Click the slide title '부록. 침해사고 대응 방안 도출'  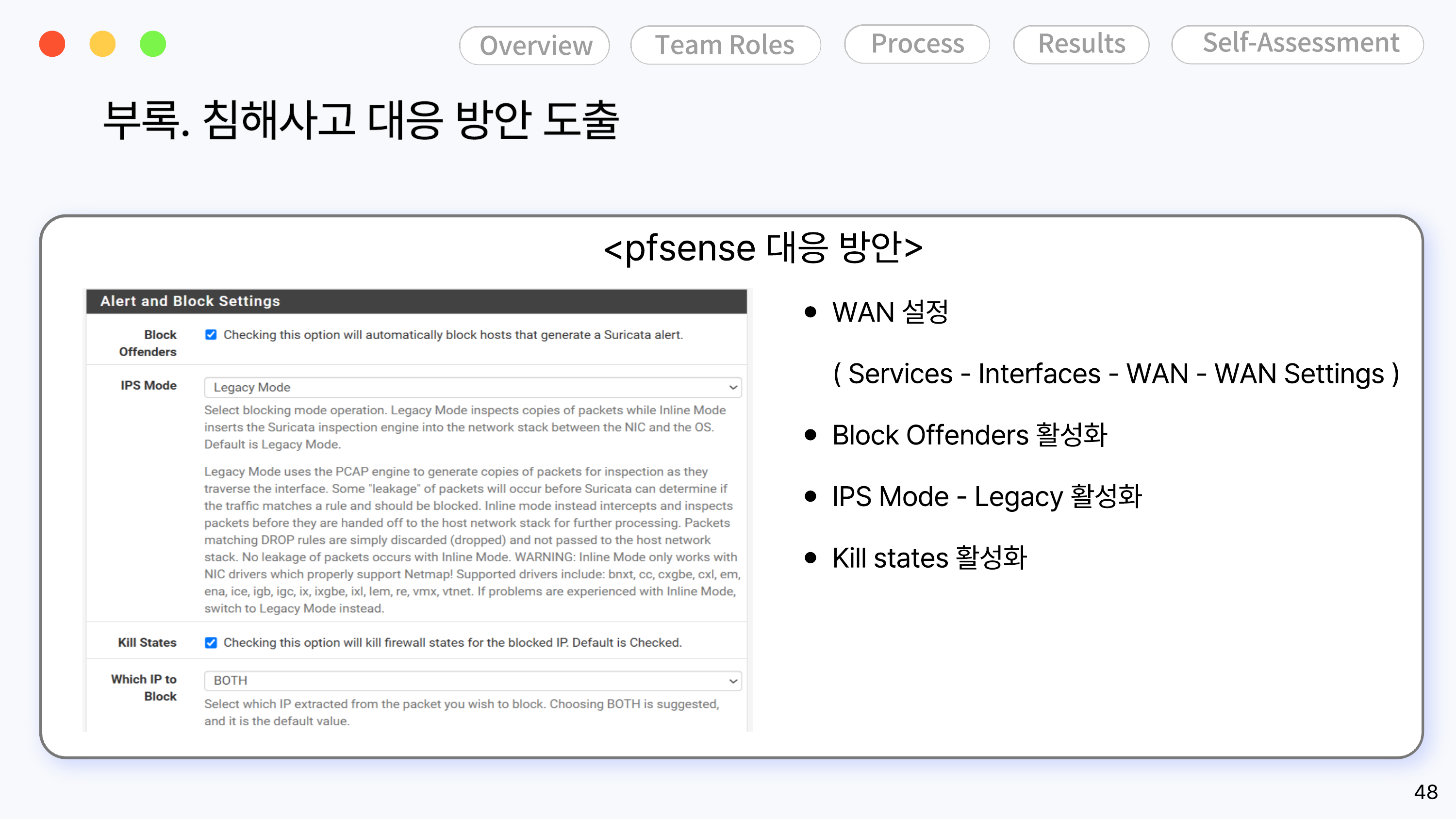tap(361, 120)
